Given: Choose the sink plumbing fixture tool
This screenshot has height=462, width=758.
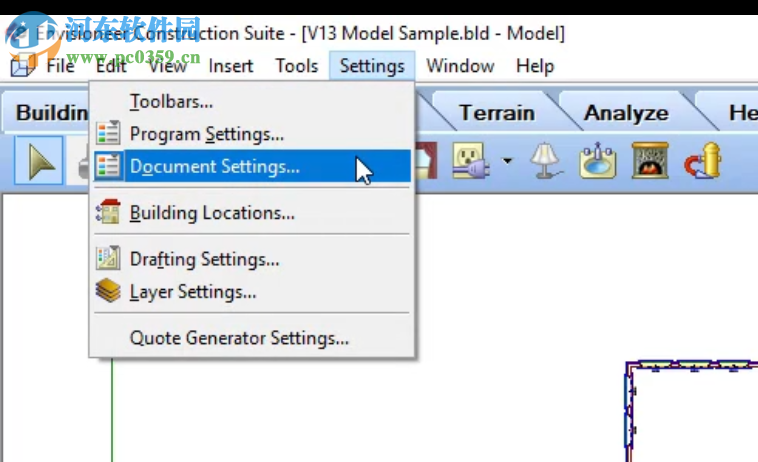Looking at the screenshot, I should point(598,162).
